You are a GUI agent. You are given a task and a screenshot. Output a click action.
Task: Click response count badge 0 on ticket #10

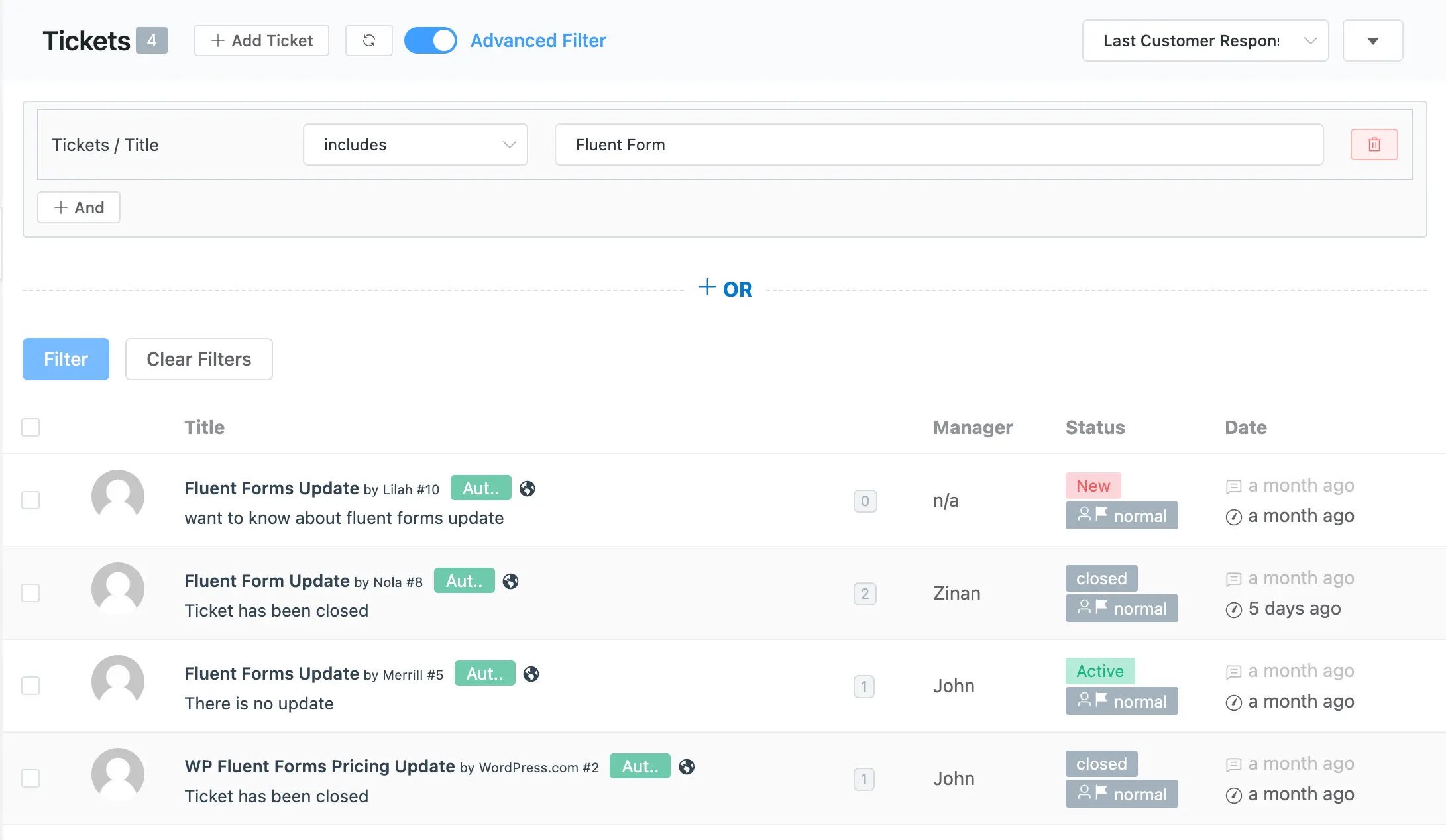tap(865, 501)
